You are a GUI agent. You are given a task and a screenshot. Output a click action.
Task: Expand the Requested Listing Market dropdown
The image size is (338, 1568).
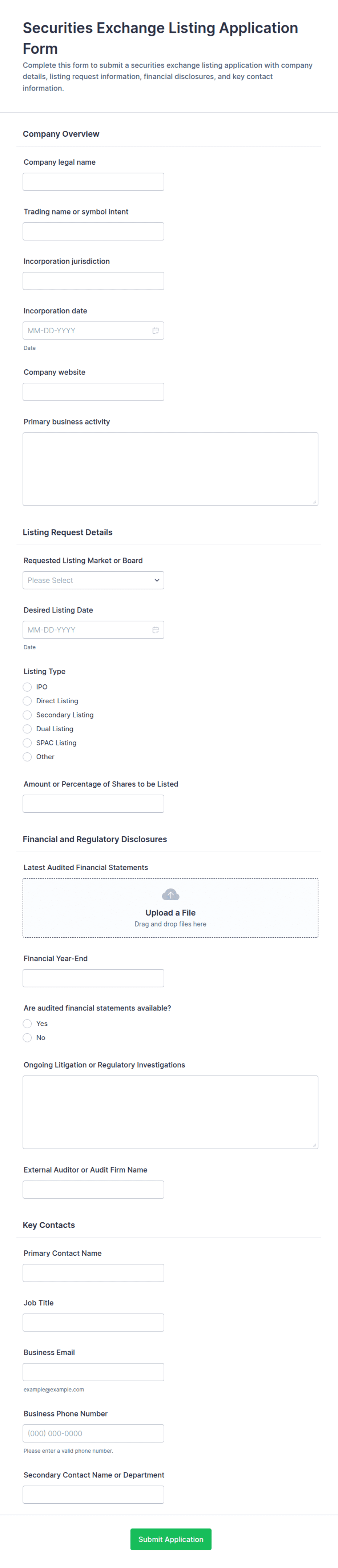[x=93, y=580]
